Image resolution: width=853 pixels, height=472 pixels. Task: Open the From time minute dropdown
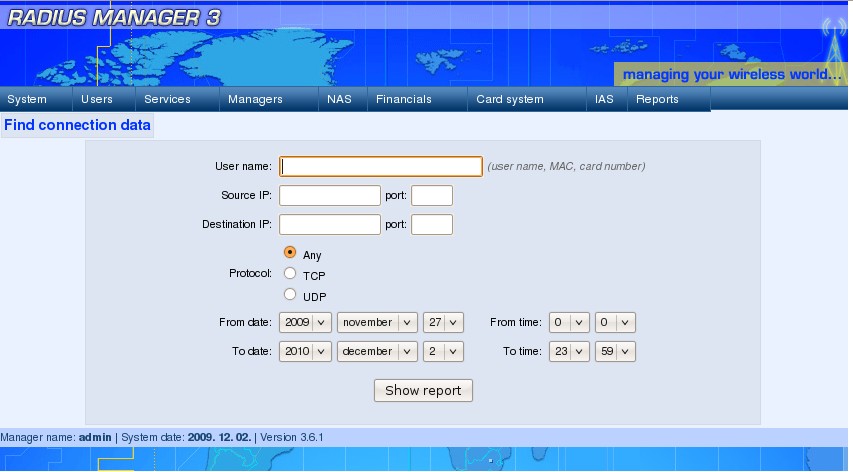[x=615, y=322]
